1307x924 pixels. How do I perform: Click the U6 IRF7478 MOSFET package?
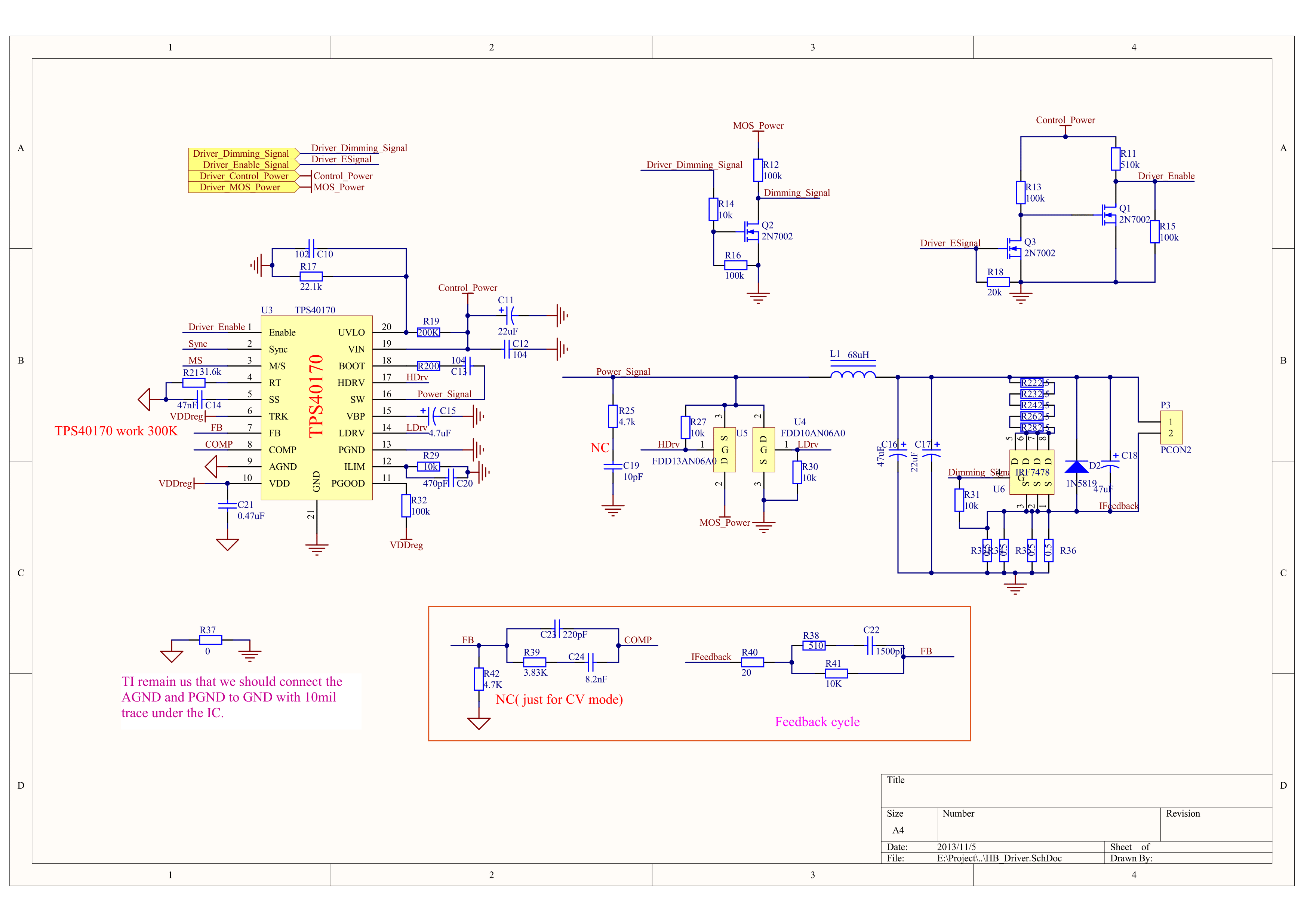click(x=1031, y=472)
